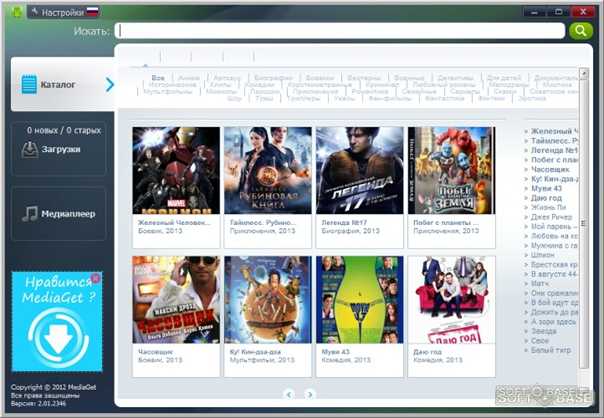Click the Легенда №17 title caption
The height and width of the screenshot is (418, 604).
(x=344, y=223)
